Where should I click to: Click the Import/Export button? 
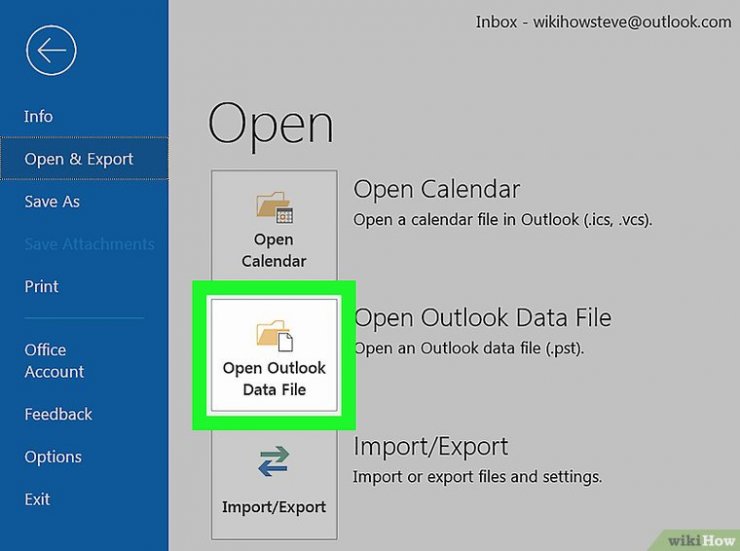coord(274,484)
